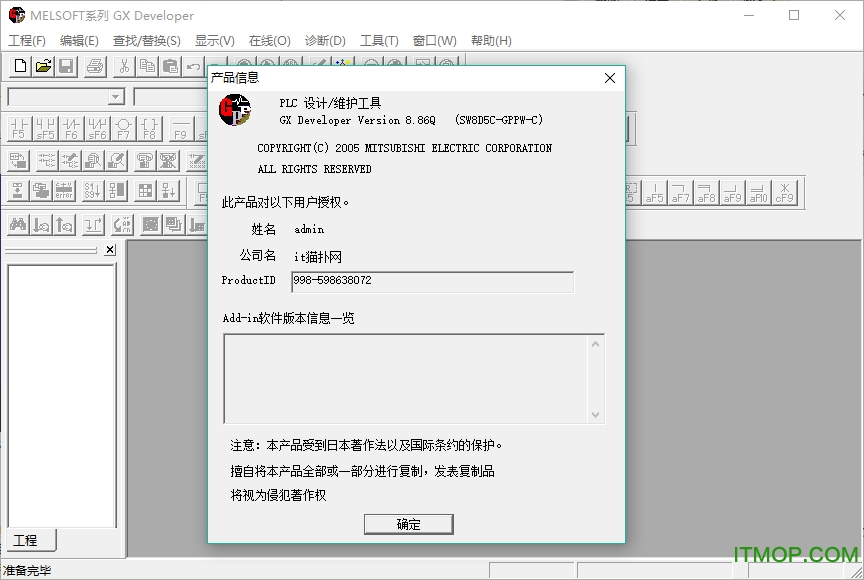This screenshot has width=864, height=580.
Task: Click the GX Developer Version 8.86Q text
Action: tap(358, 120)
